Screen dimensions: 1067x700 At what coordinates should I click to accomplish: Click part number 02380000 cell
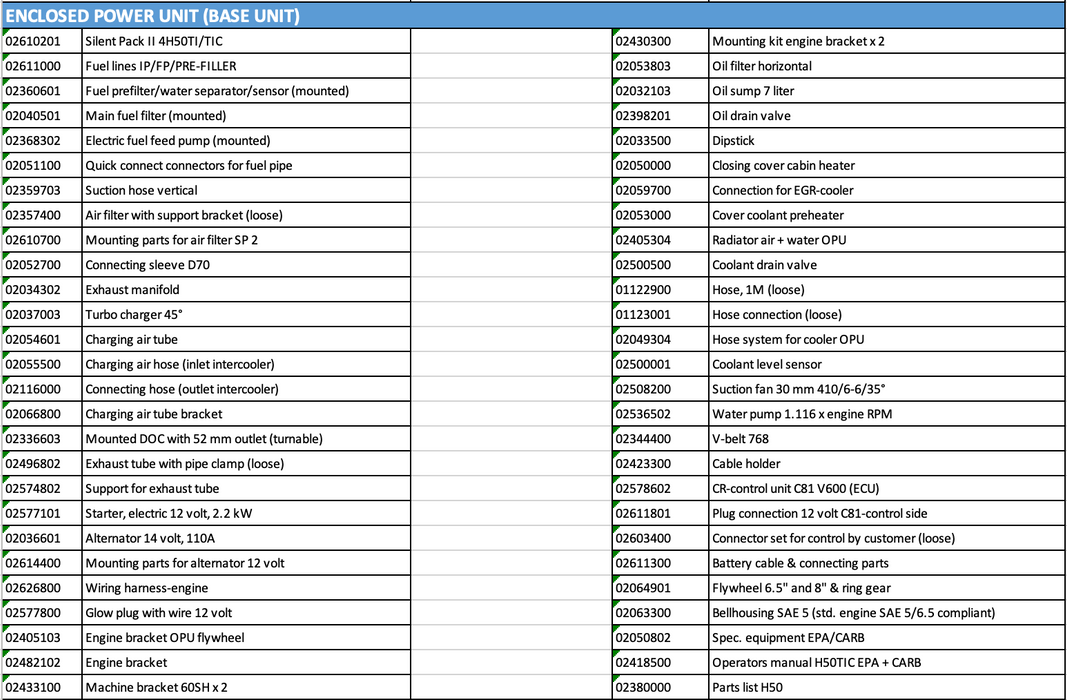coord(659,688)
